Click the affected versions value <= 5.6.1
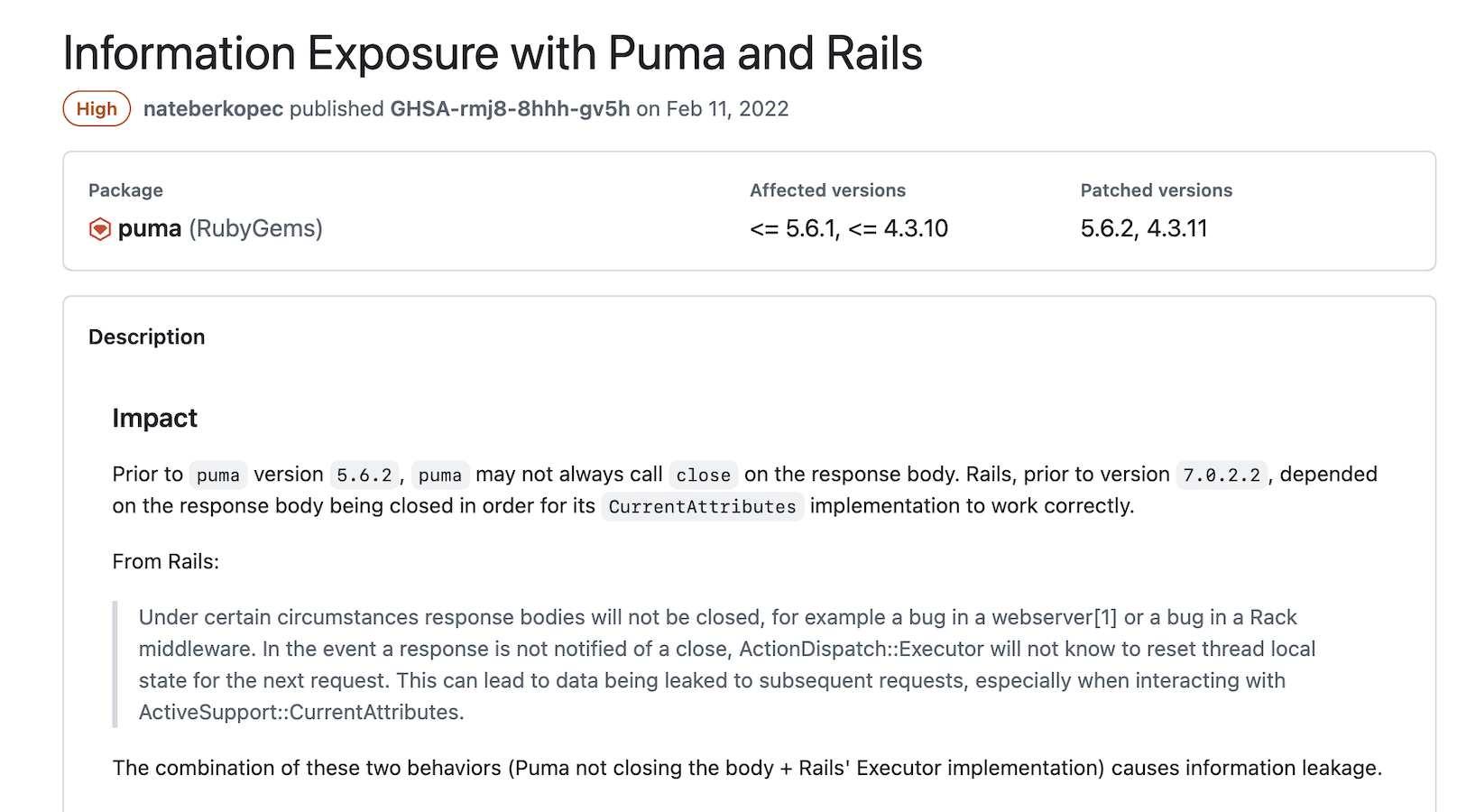The height and width of the screenshot is (812, 1457). tap(793, 228)
